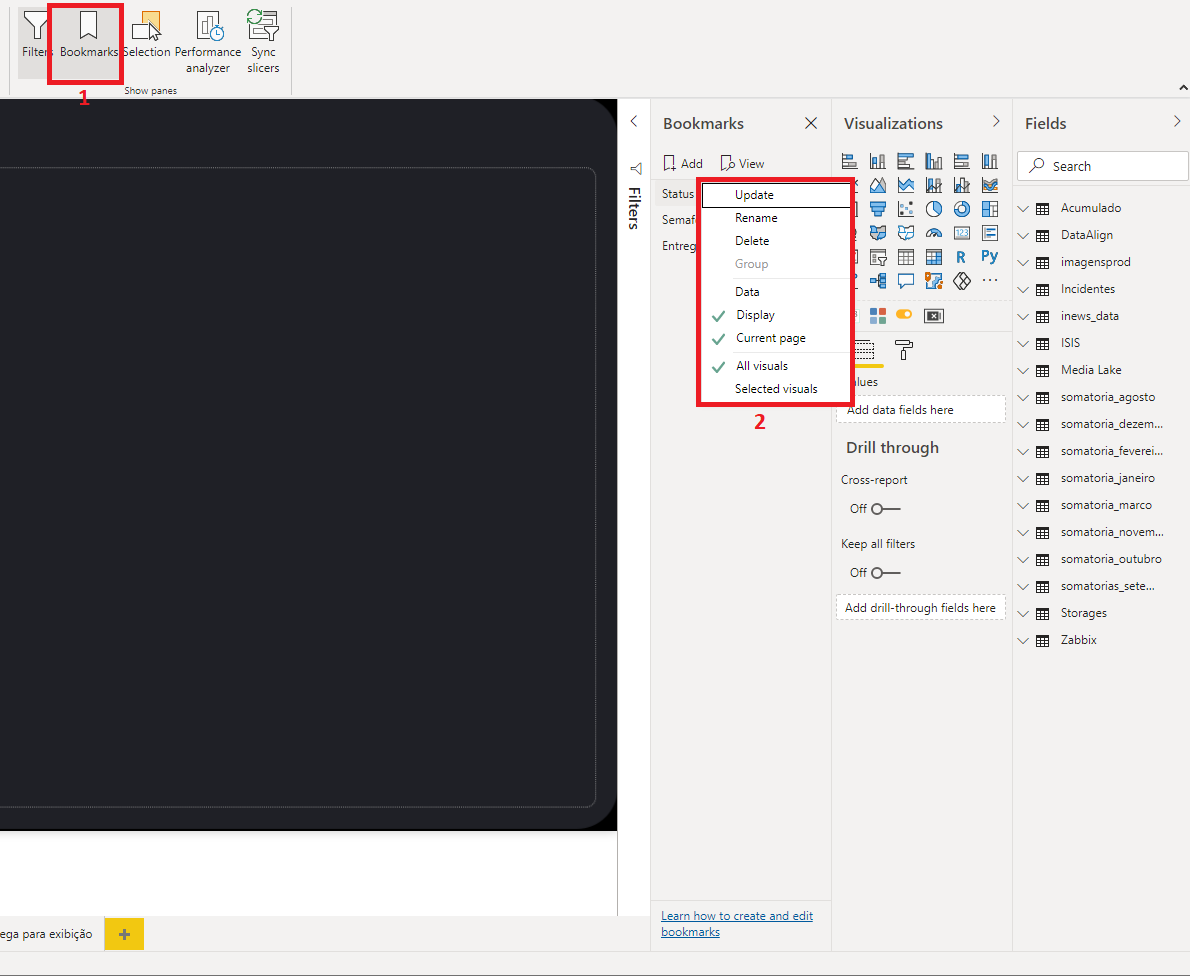Expand the Media Lake table
This screenshot has height=976, width=1190.
tap(1023, 370)
